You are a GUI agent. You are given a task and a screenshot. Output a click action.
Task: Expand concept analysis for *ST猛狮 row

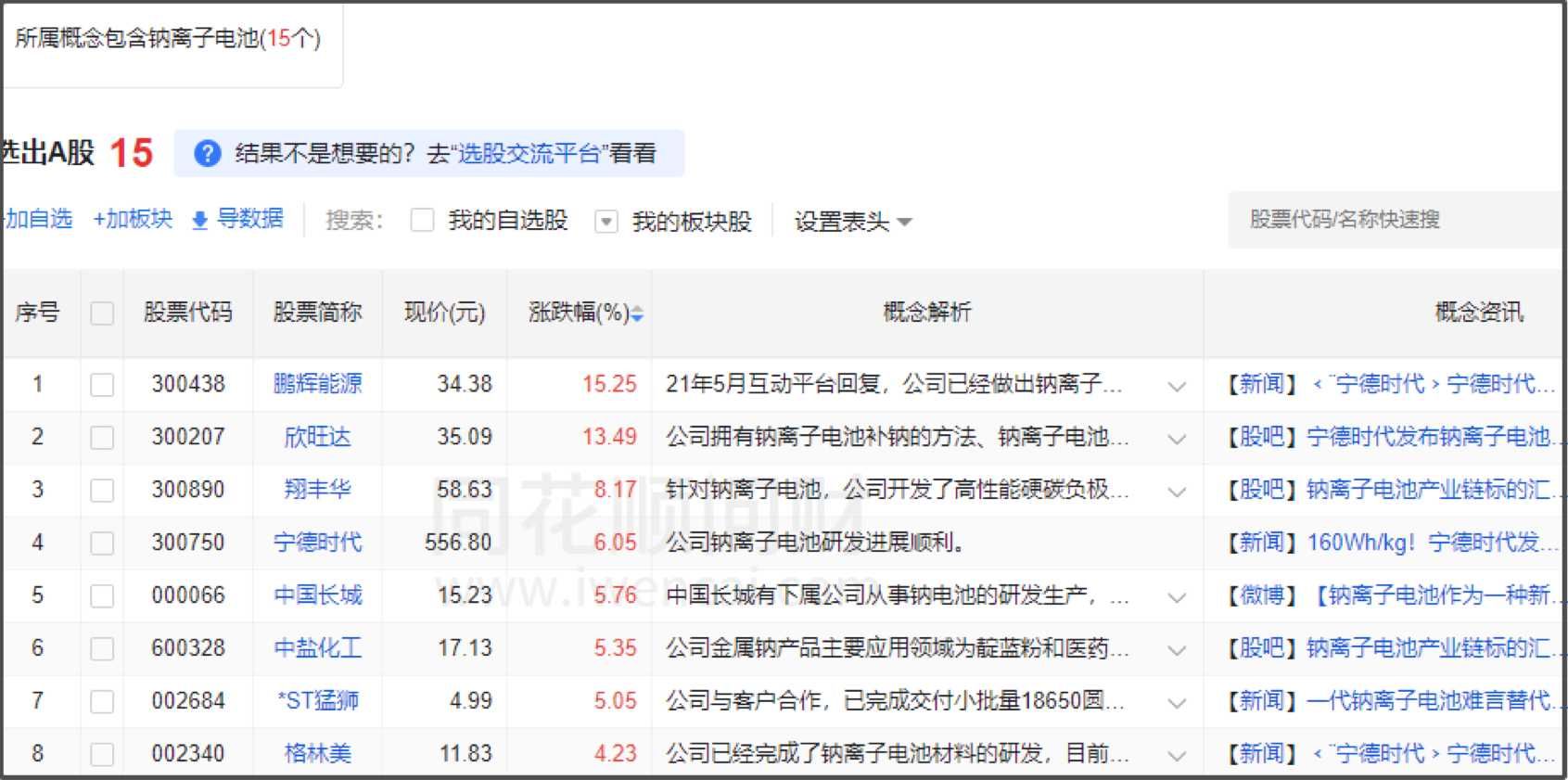click(1177, 703)
